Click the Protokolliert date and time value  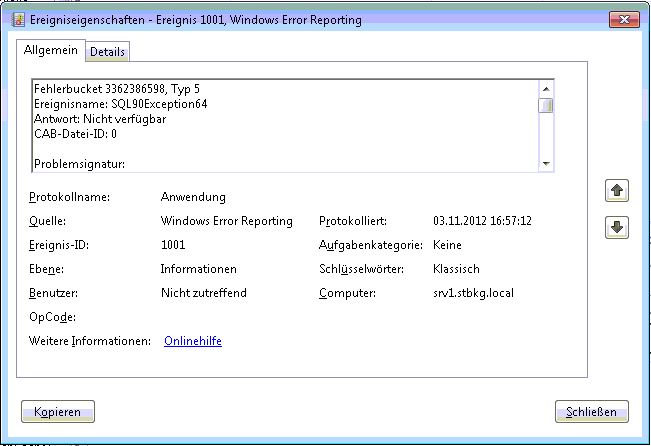click(482, 221)
